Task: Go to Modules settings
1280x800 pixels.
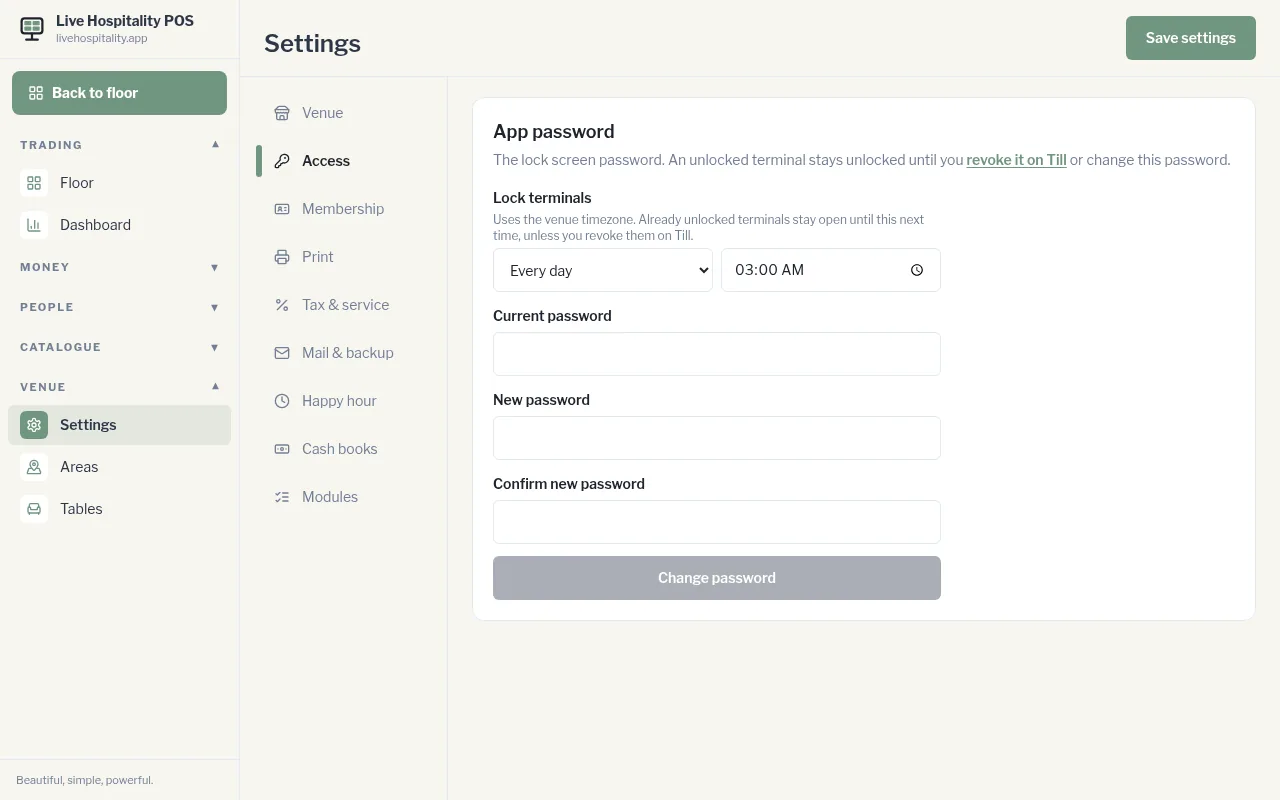Action: [344, 497]
